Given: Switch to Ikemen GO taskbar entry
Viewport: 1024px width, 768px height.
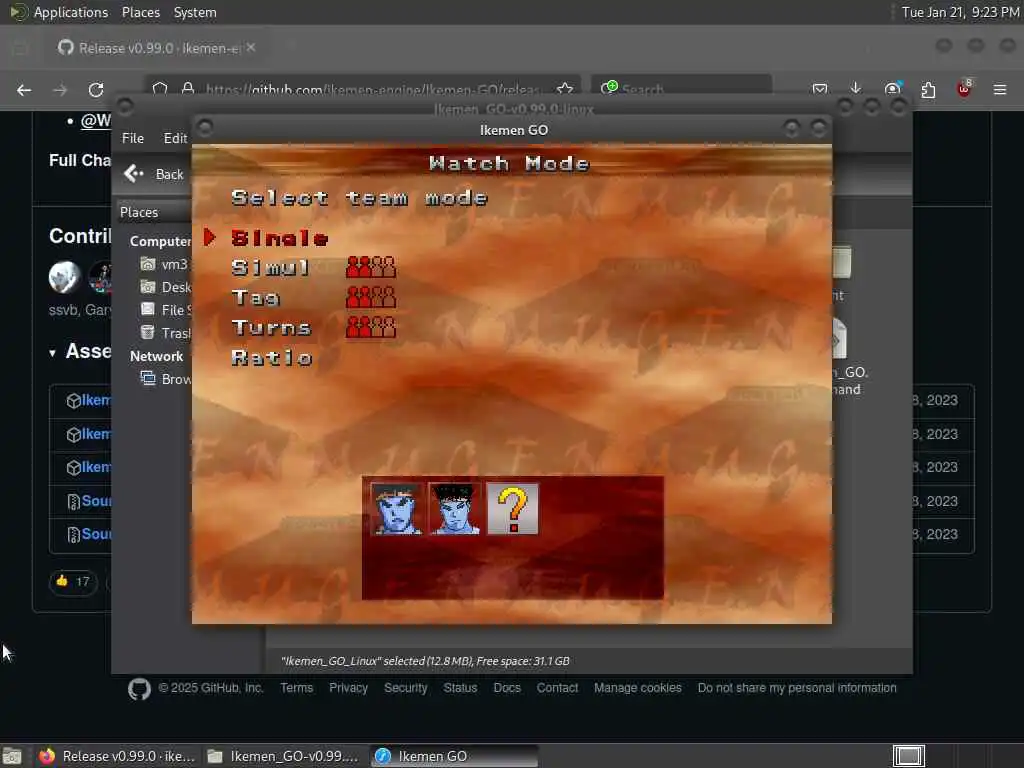Looking at the screenshot, I should click(455, 756).
